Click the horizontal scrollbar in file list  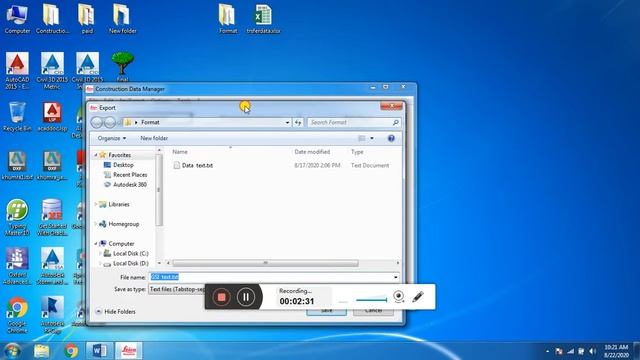pyautogui.click(x=265, y=263)
